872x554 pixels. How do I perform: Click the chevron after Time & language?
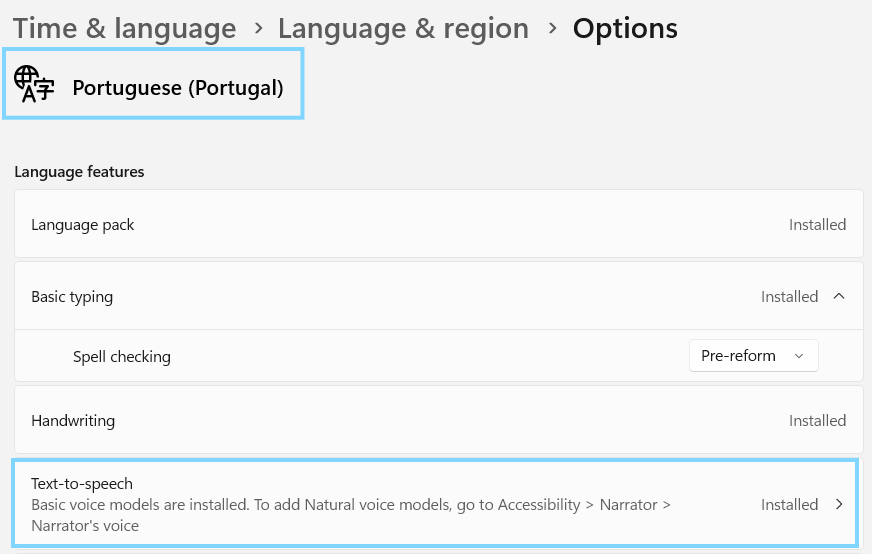[x=258, y=28]
